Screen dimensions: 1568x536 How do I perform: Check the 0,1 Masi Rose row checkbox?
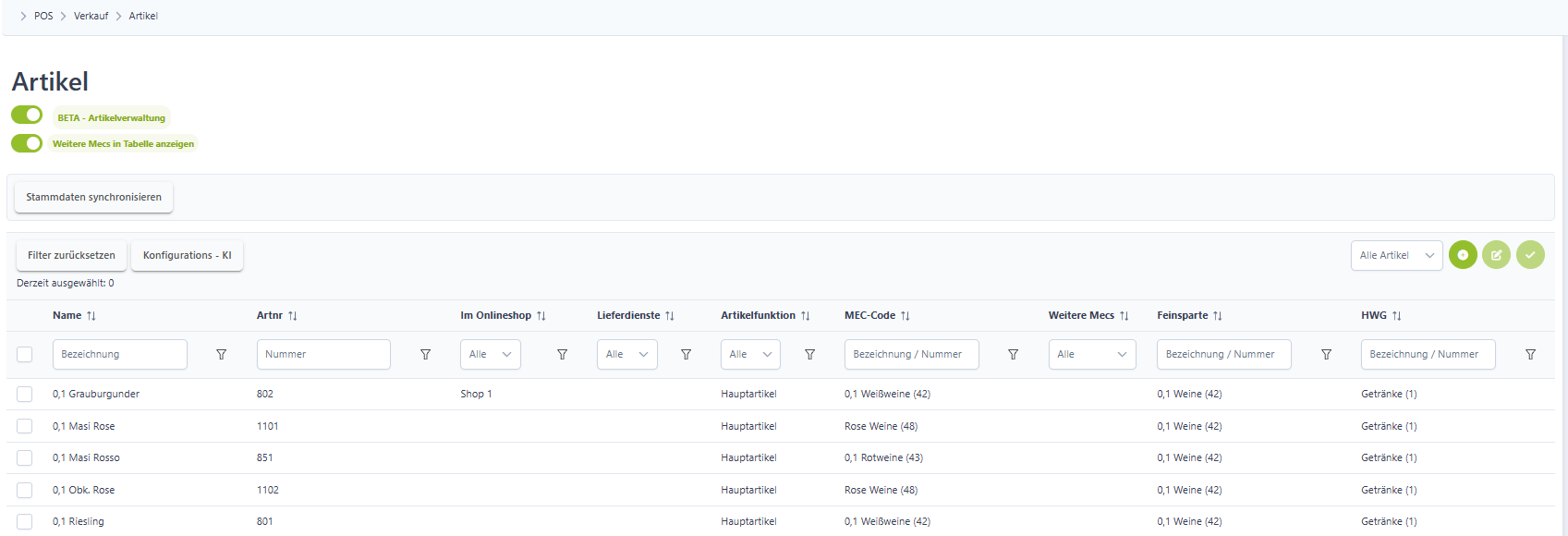25,426
